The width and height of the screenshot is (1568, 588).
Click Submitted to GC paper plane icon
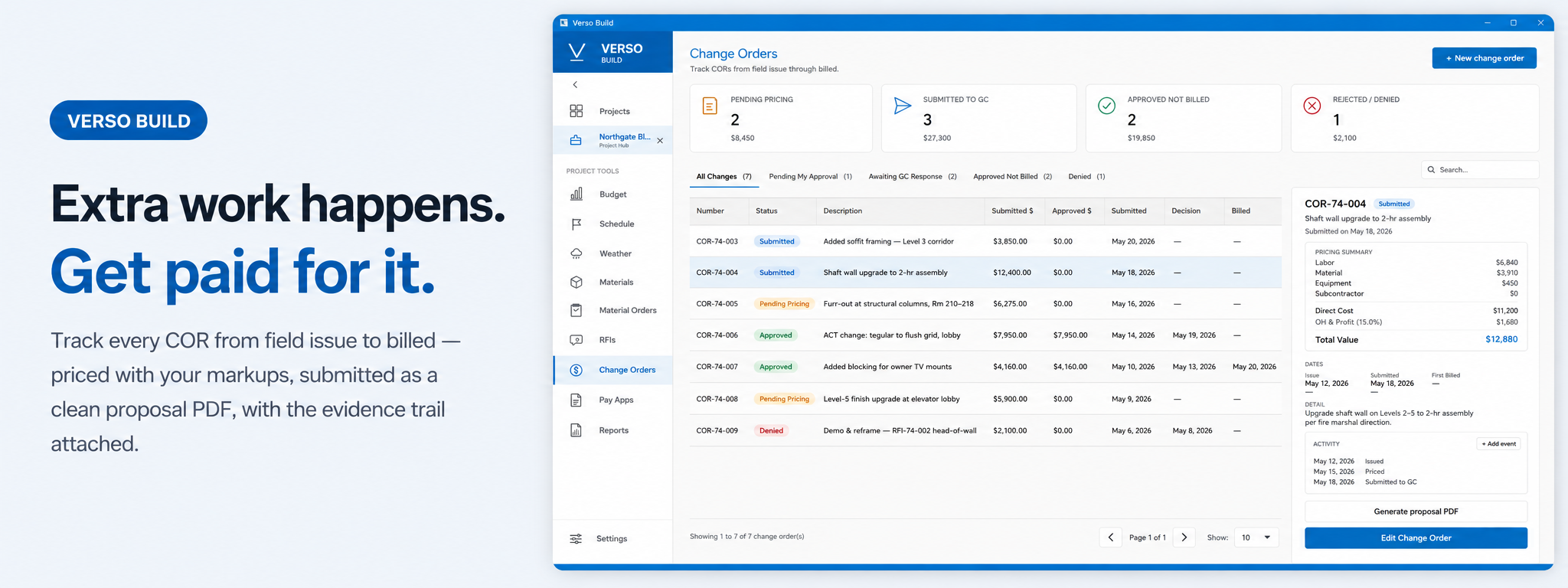click(903, 106)
